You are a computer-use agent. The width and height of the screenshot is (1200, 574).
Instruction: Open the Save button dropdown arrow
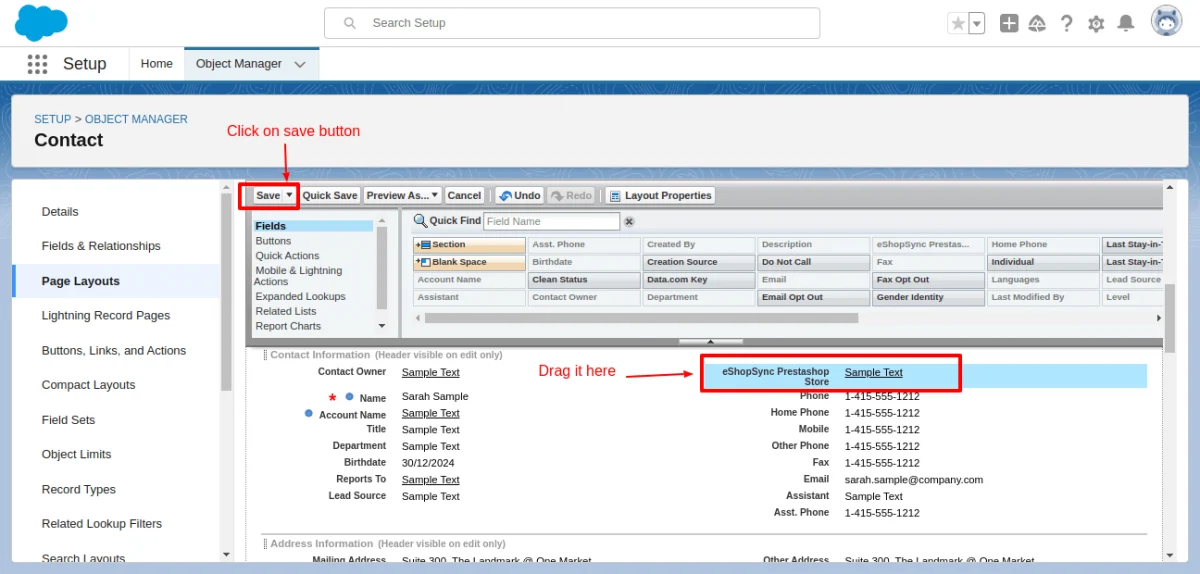[x=289, y=196]
